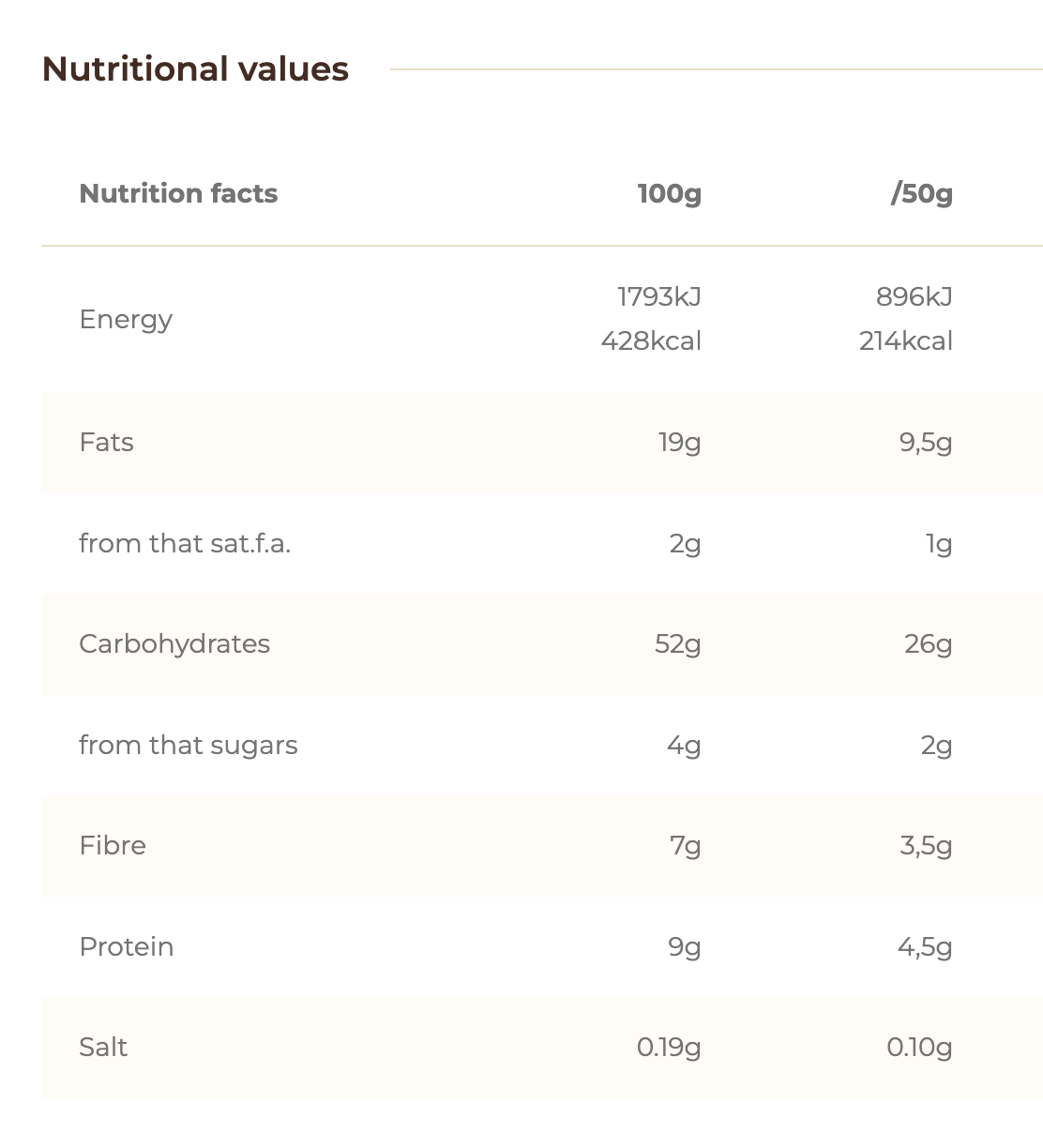The image size is (1043, 1148).
Task: Click the 214kcal value
Action: point(905,340)
